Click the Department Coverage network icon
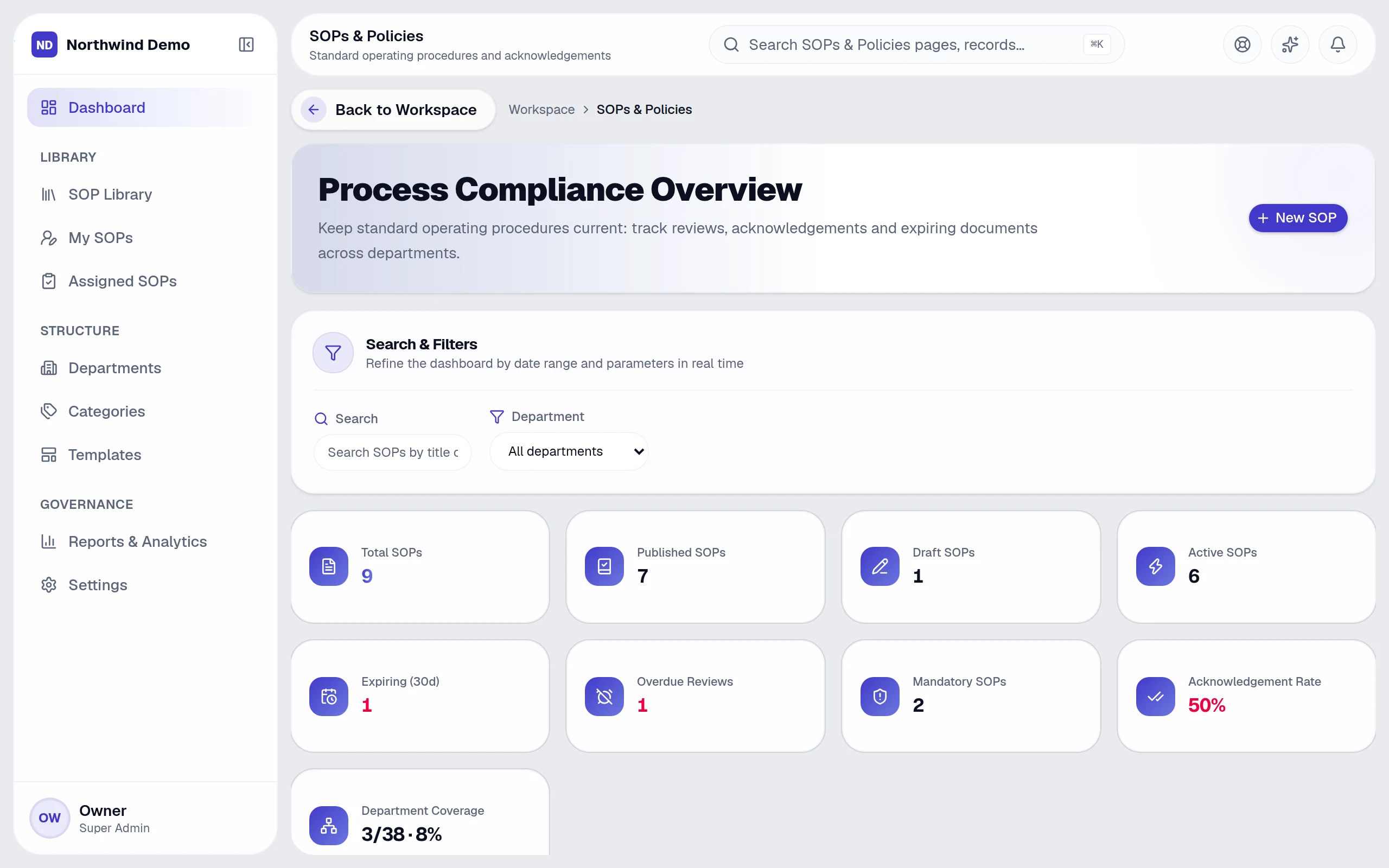 click(329, 825)
